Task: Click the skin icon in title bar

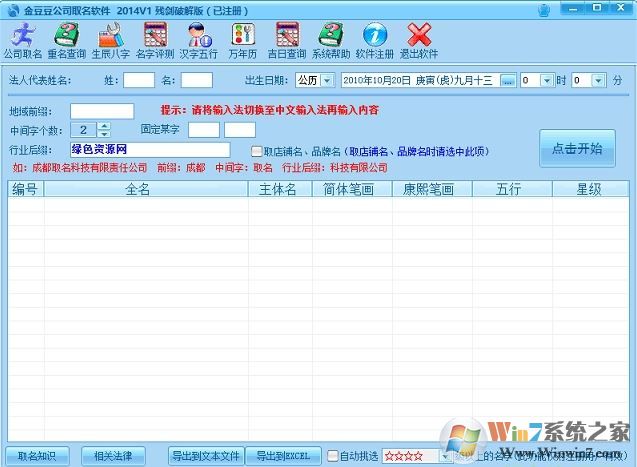Action: pyautogui.click(x=544, y=10)
